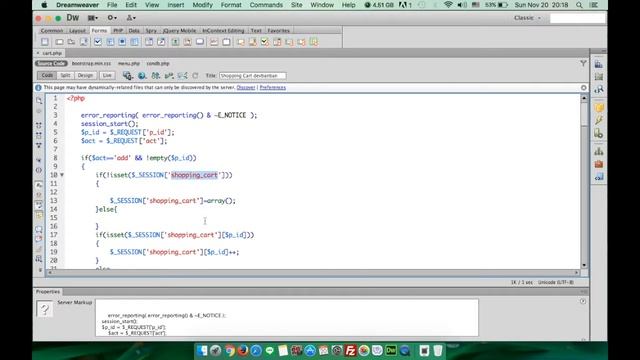Screen dimensions: 640x360
Task: Click line number 13 in the gutter
Action: click(53, 200)
